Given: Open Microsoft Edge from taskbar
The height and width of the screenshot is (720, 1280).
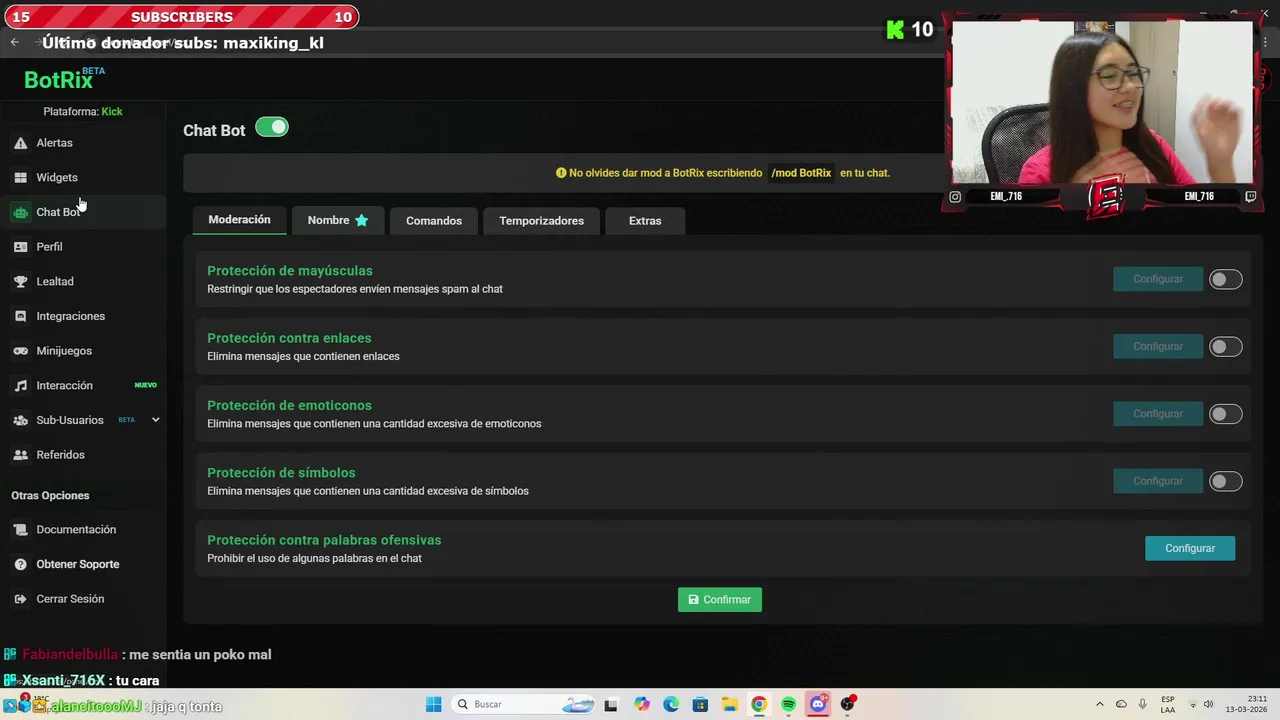Looking at the screenshot, I should click(670, 705).
